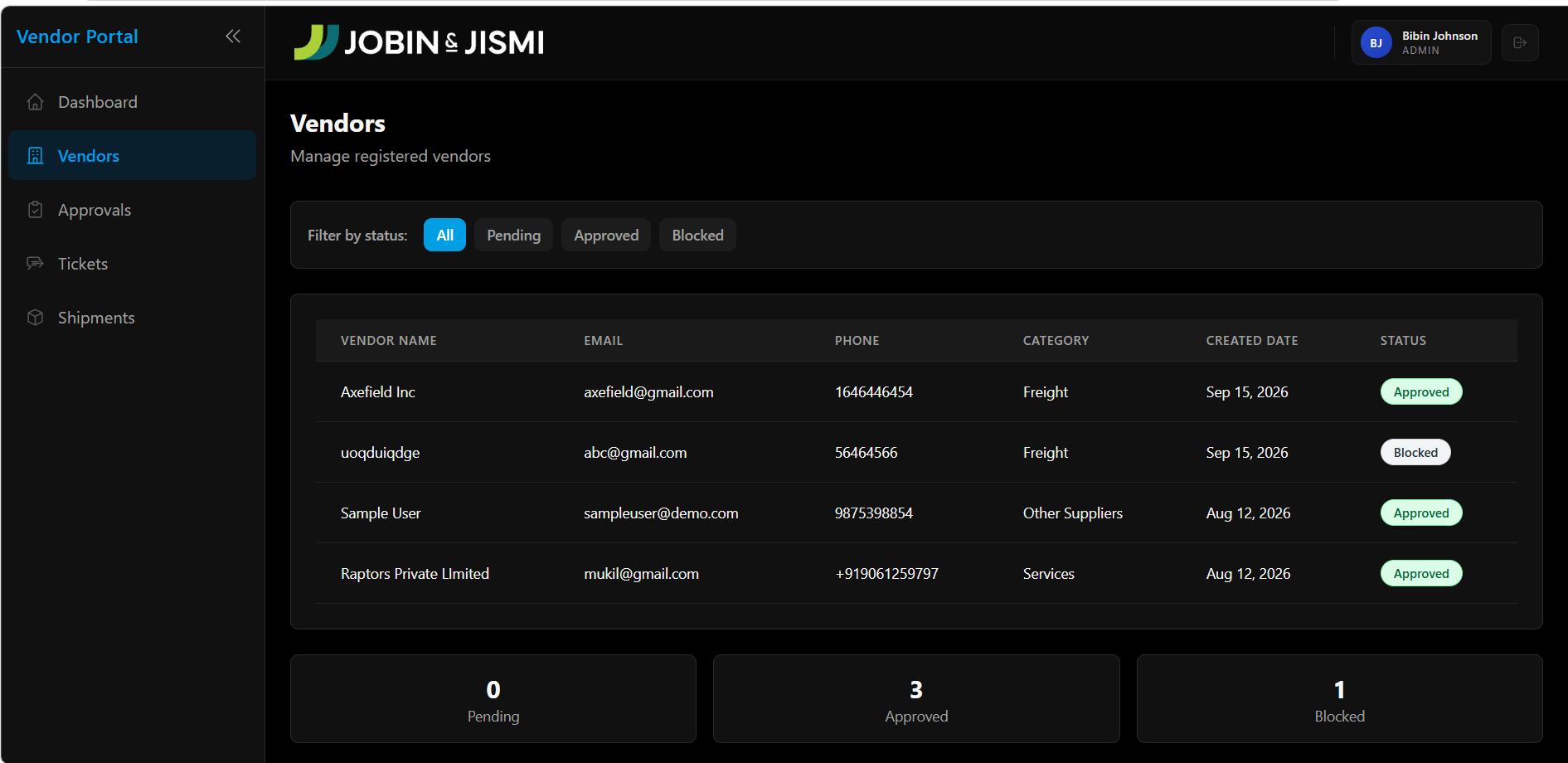Filter vendors by Approved status

[606, 235]
